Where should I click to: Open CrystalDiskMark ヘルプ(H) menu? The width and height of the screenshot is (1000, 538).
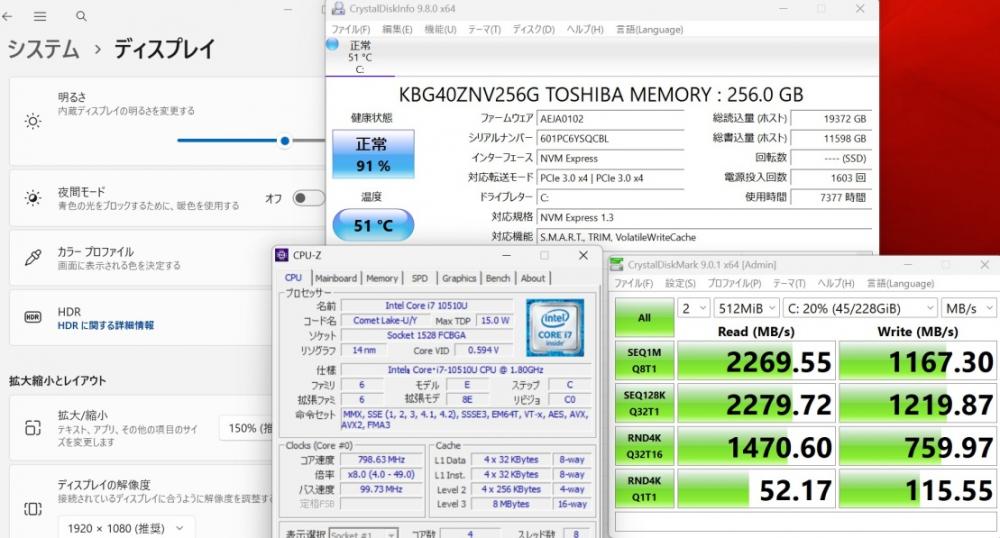point(835,283)
